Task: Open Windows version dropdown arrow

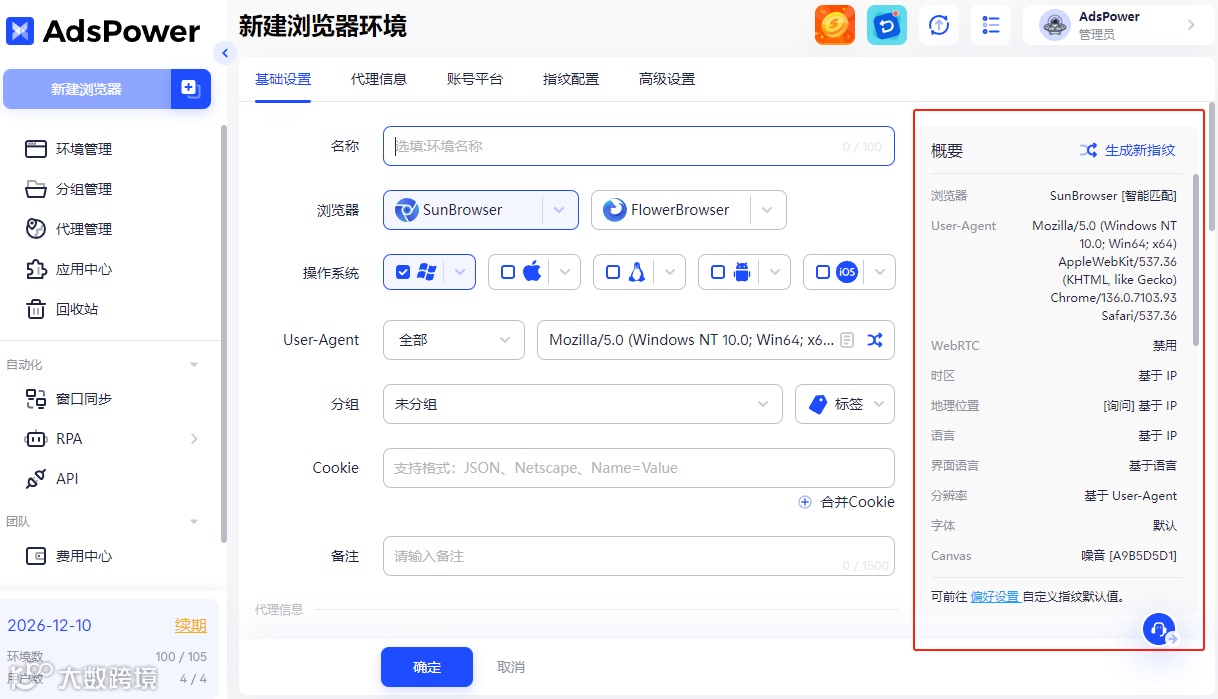Action: [460, 272]
